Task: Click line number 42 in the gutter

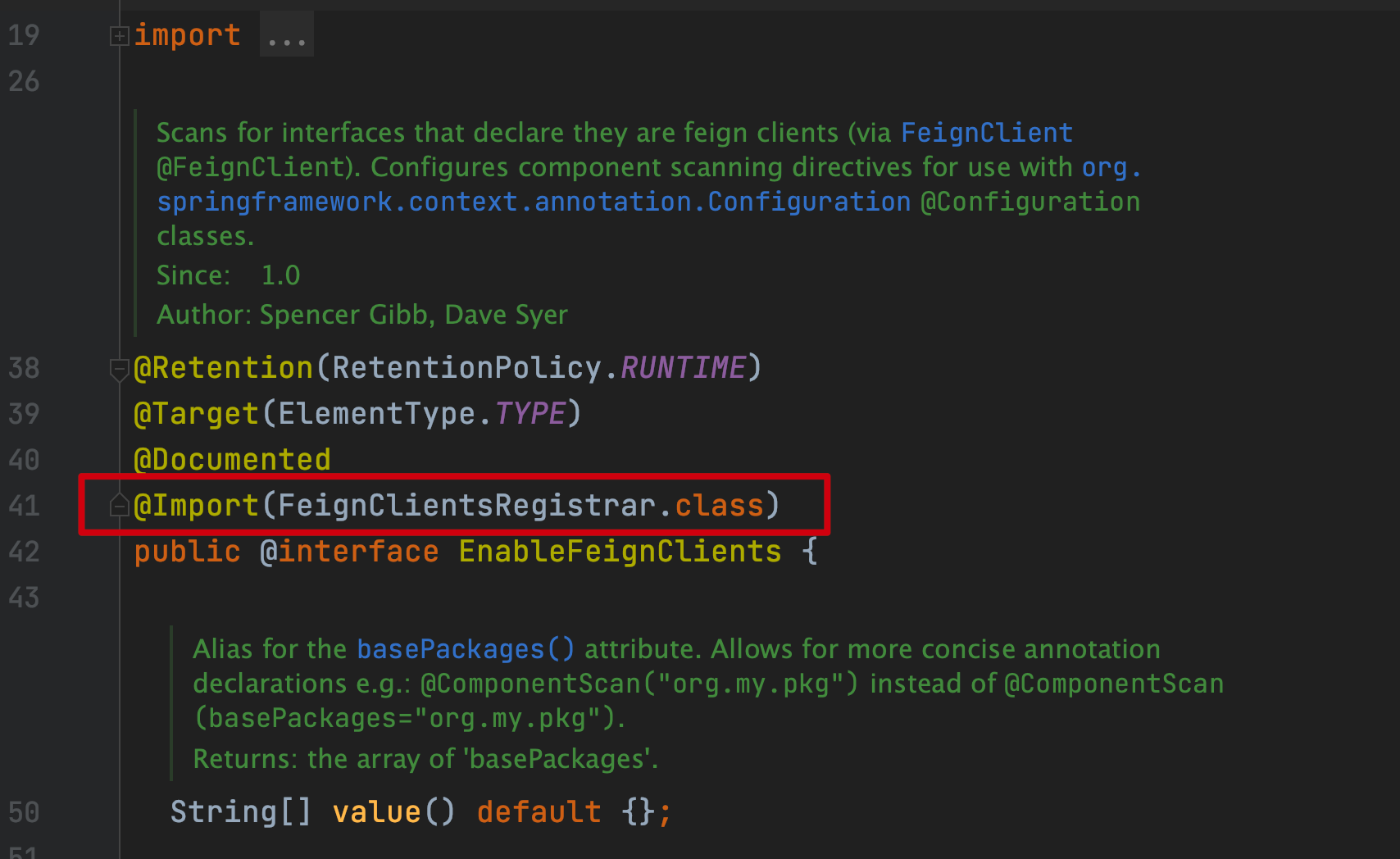Action: 24,552
